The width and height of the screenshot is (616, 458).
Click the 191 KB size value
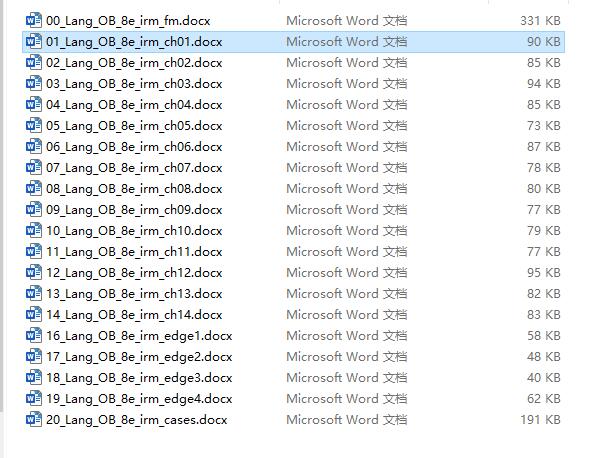tap(540, 420)
